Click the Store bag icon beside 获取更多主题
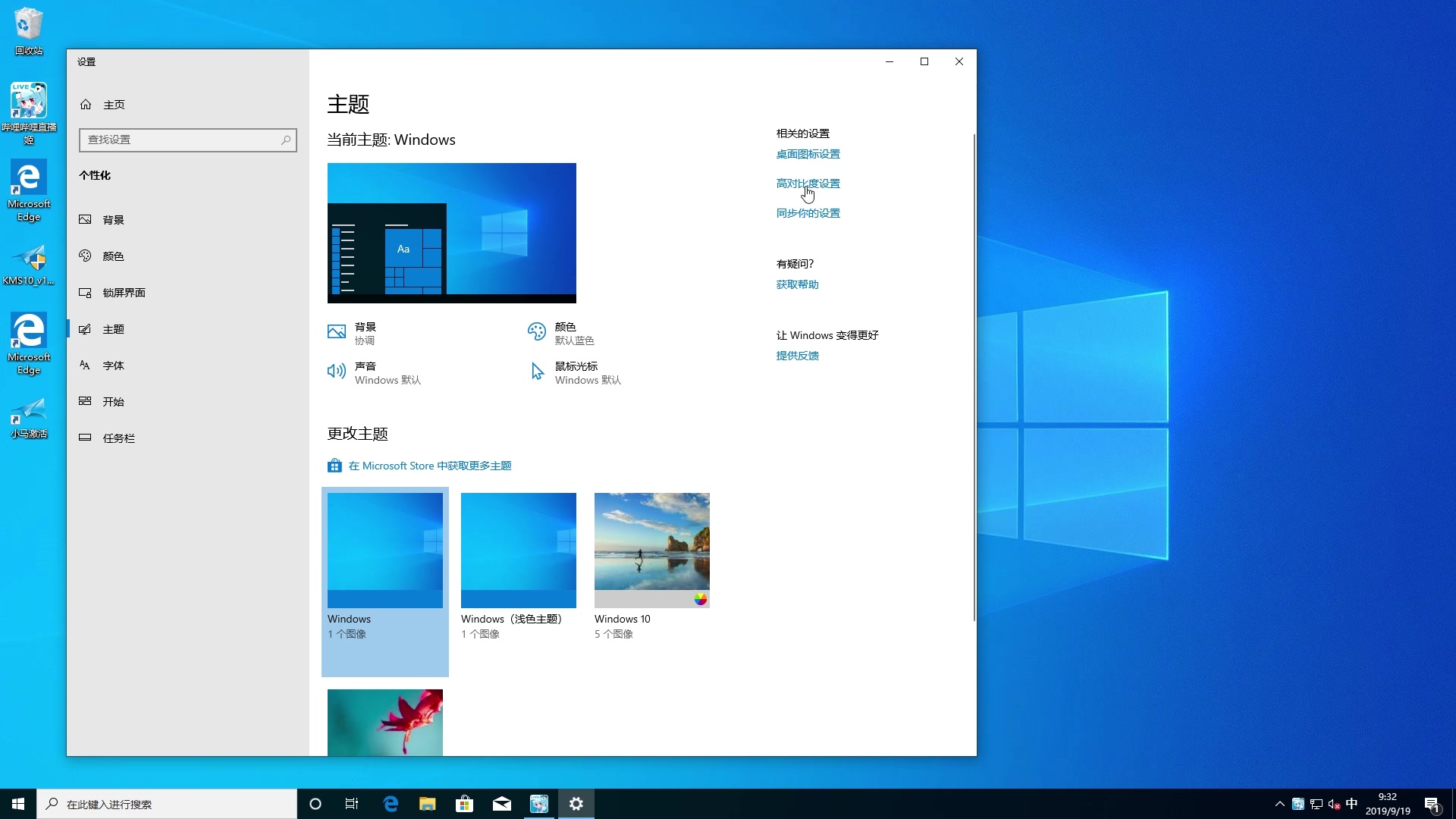1456x819 pixels. (334, 465)
